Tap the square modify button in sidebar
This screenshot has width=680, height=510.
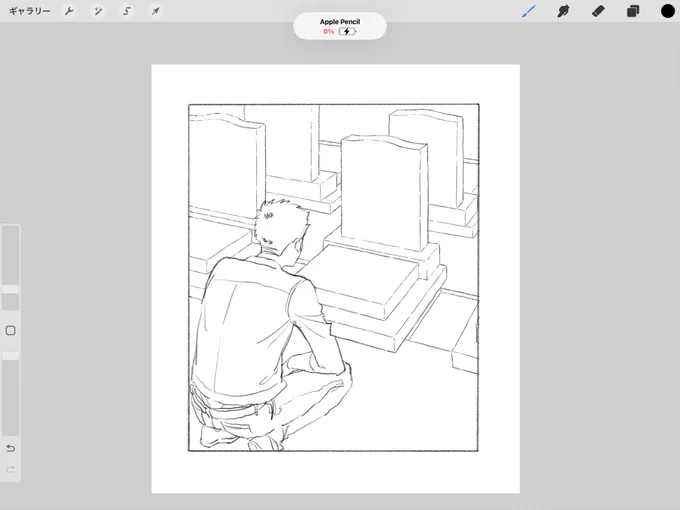[x=10, y=330]
